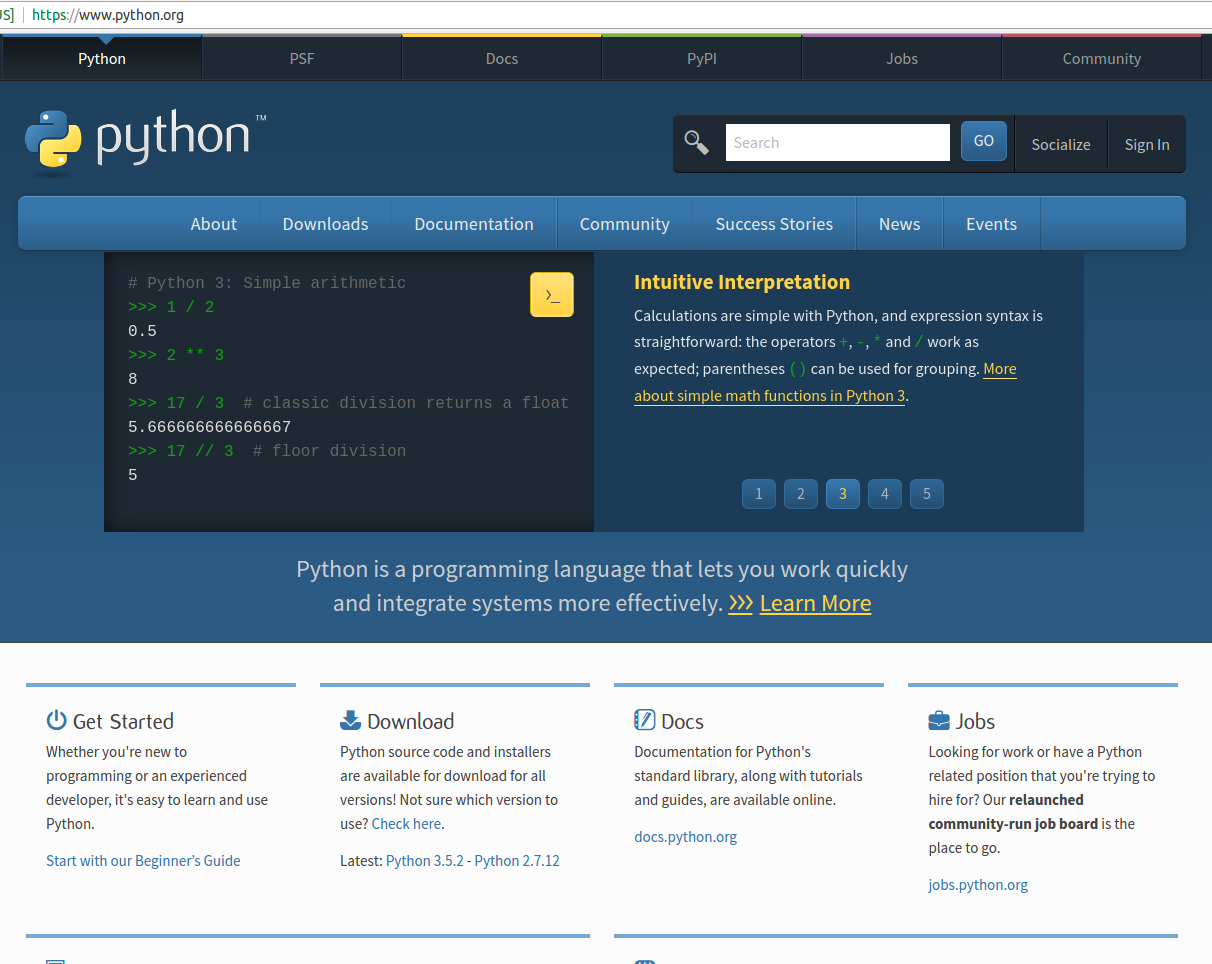Open the Start with our Beginner's Guide link
This screenshot has height=964, width=1212.
(x=143, y=860)
